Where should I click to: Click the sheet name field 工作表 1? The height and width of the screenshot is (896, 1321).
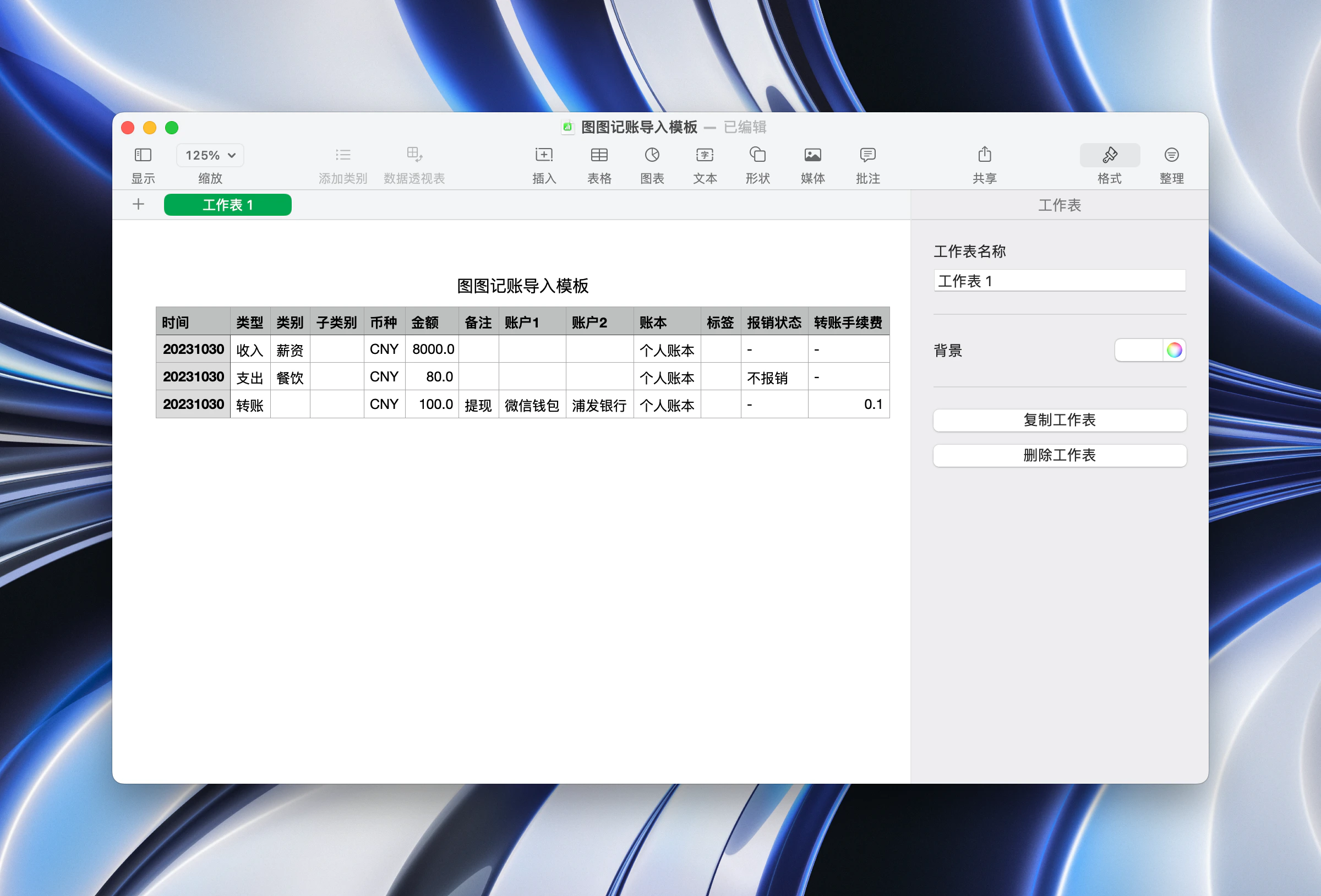pos(1059,281)
